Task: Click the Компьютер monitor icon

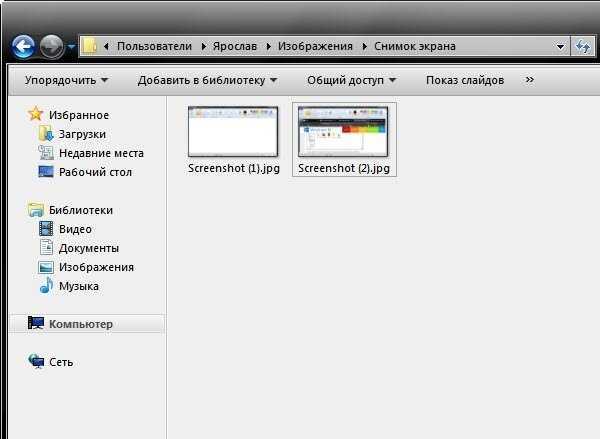Action: pyautogui.click(x=36, y=323)
